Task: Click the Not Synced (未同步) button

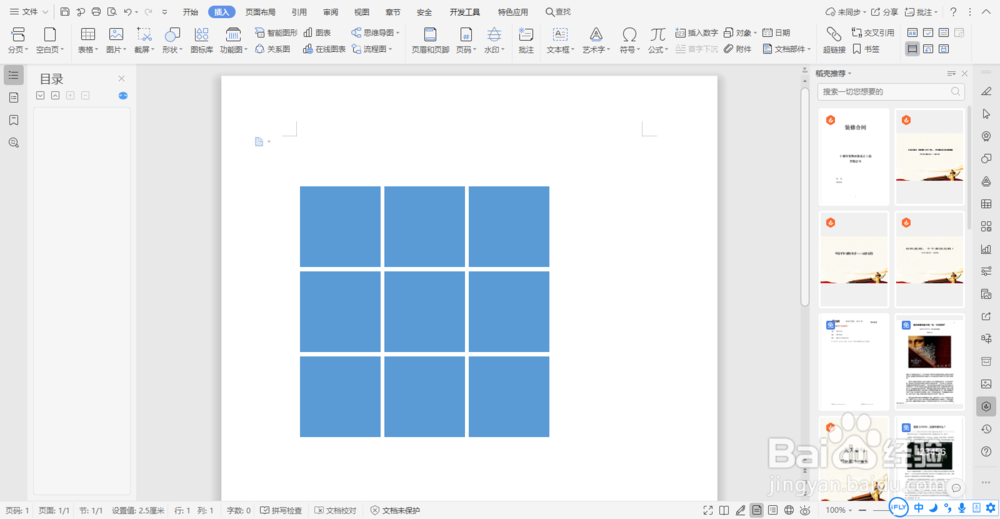Action: point(845,11)
